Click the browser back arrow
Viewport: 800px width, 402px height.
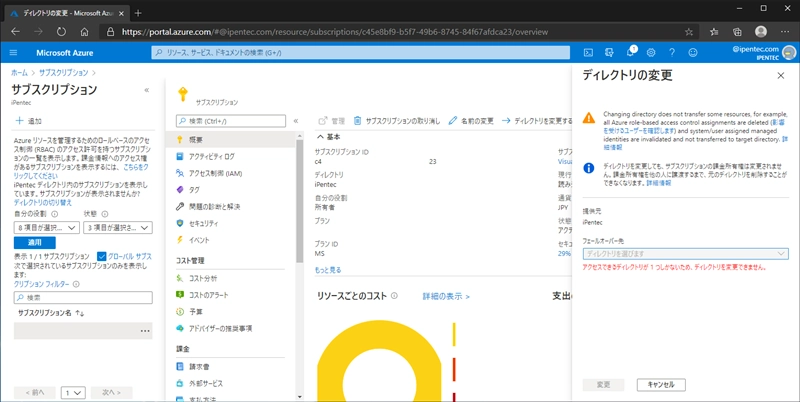pos(15,32)
